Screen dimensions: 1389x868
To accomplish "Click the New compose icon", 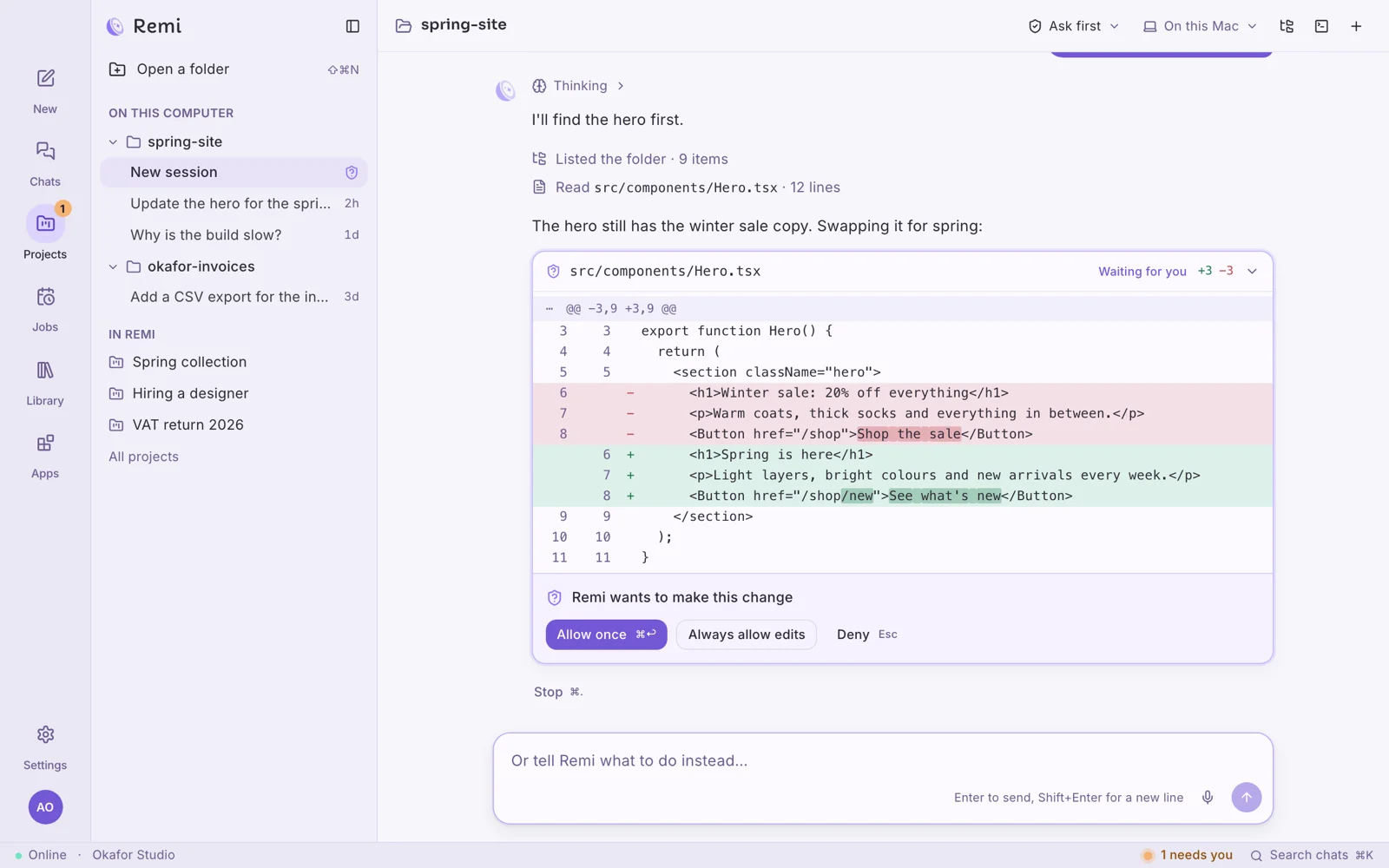I will 45,79.
